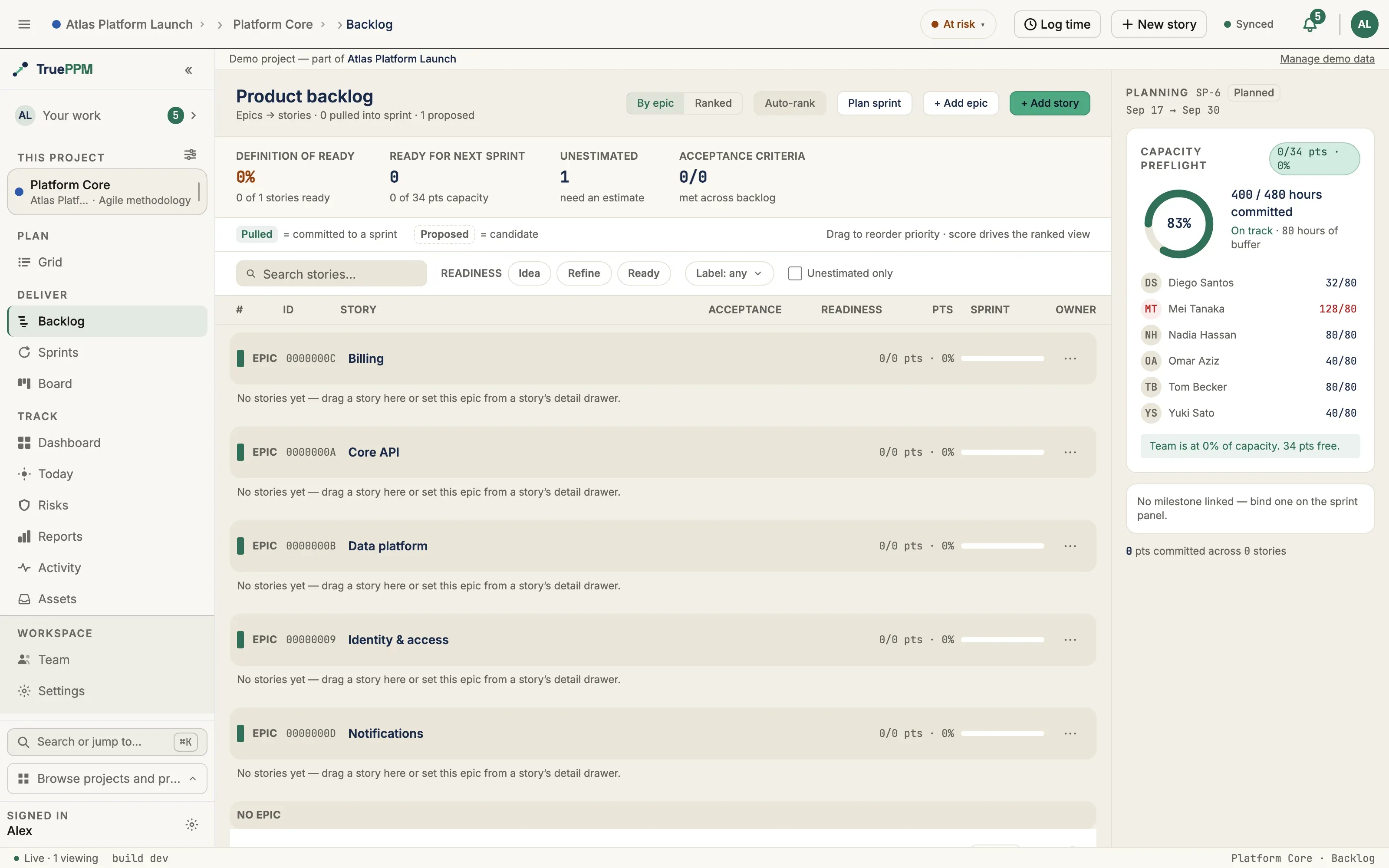
Task: Click the 83% capacity ring
Action: point(1179,224)
